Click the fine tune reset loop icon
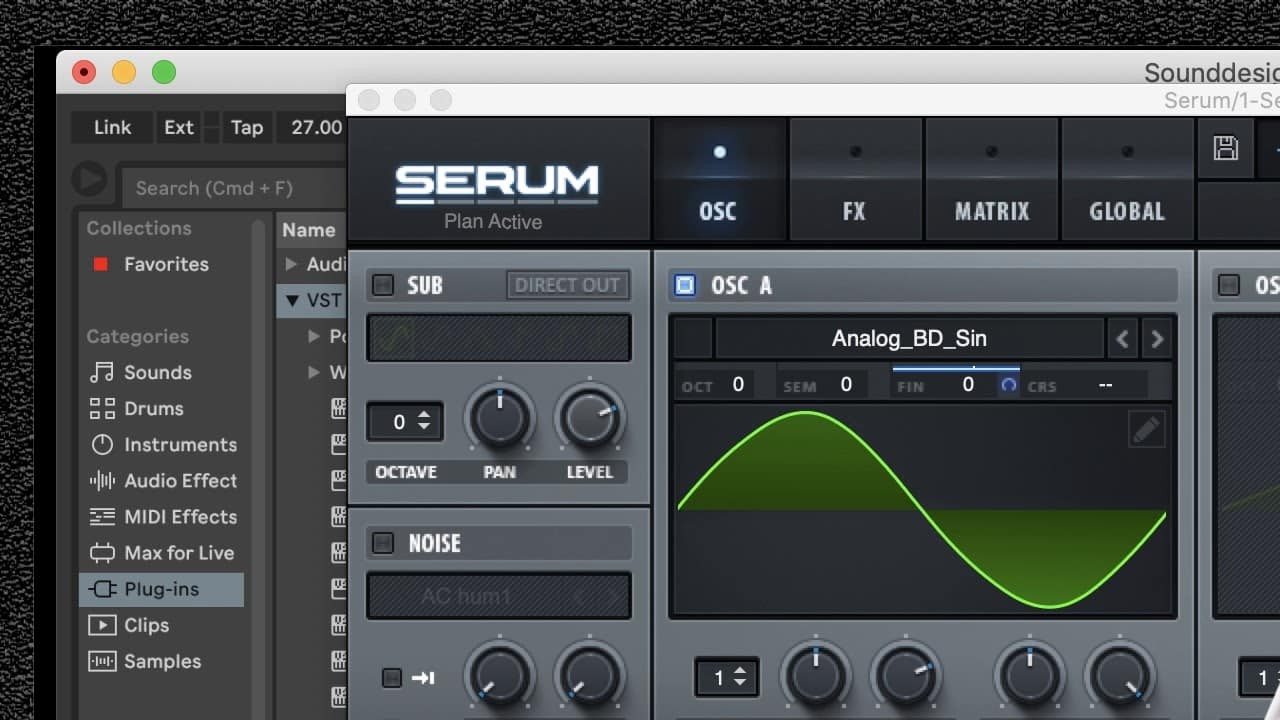1280x720 pixels. [x=1009, y=384]
